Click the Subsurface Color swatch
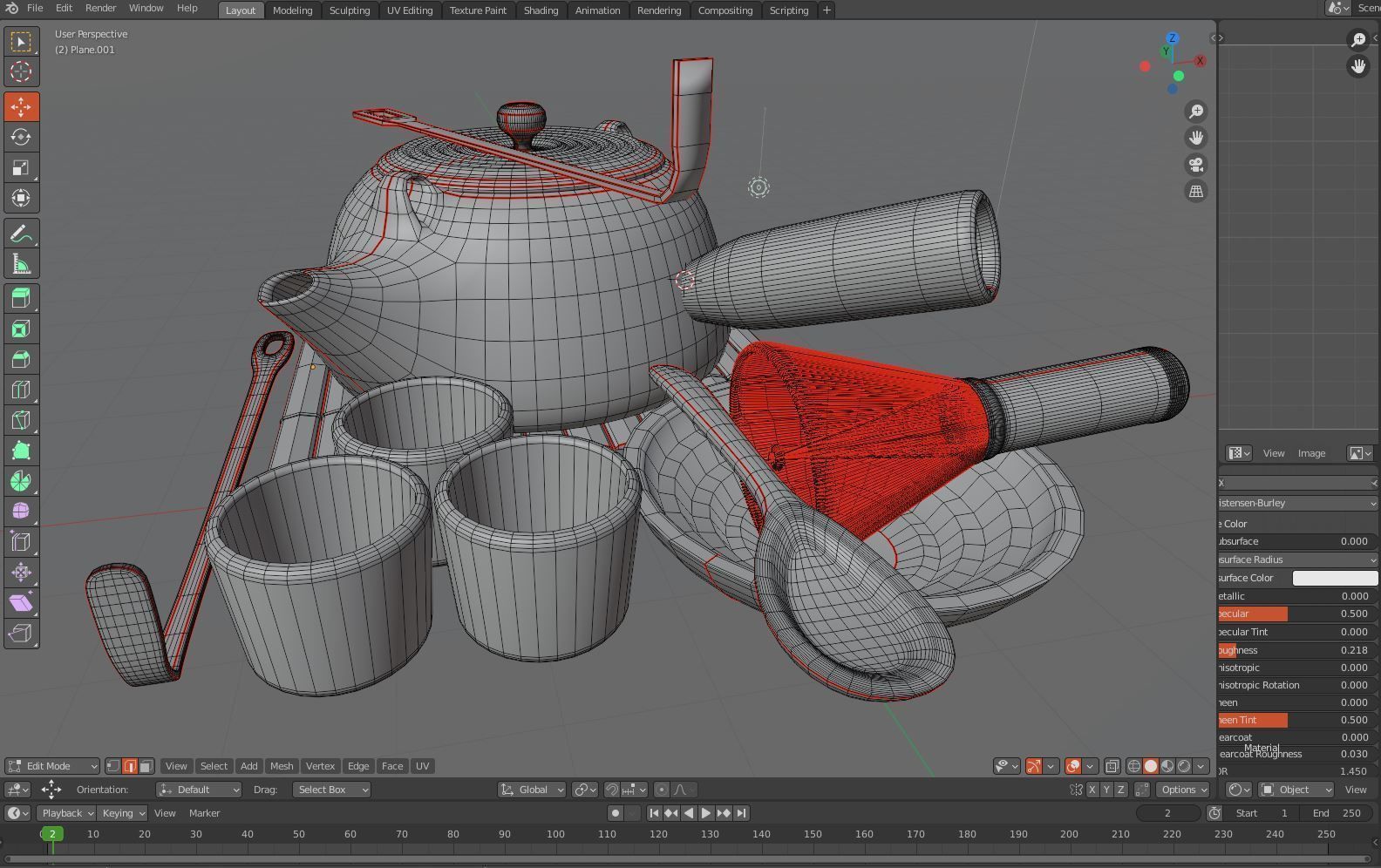Image resolution: width=1381 pixels, height=868 pixels. (x=1335, y=578)
